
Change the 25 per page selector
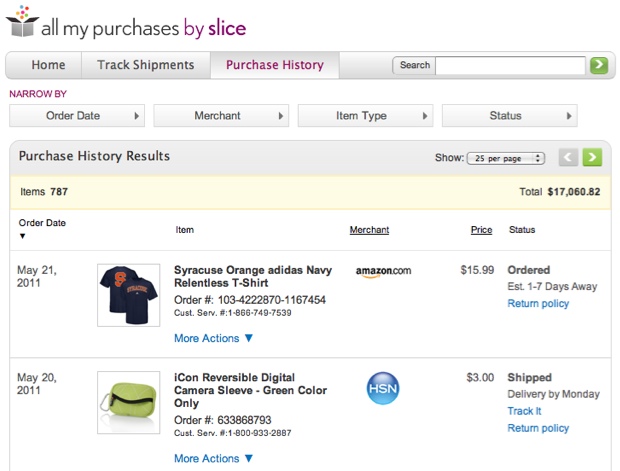coord(506,158)
